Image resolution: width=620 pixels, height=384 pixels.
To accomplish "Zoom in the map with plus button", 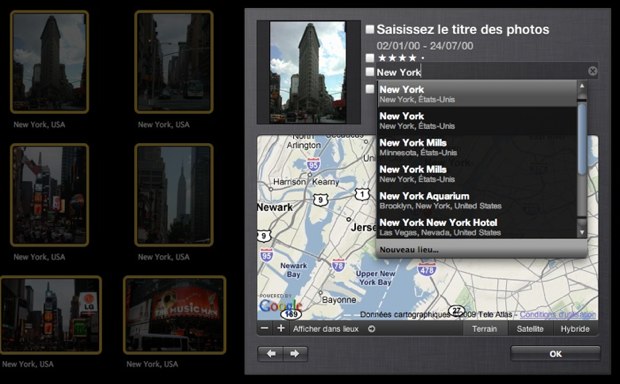I will coord(281,328).
